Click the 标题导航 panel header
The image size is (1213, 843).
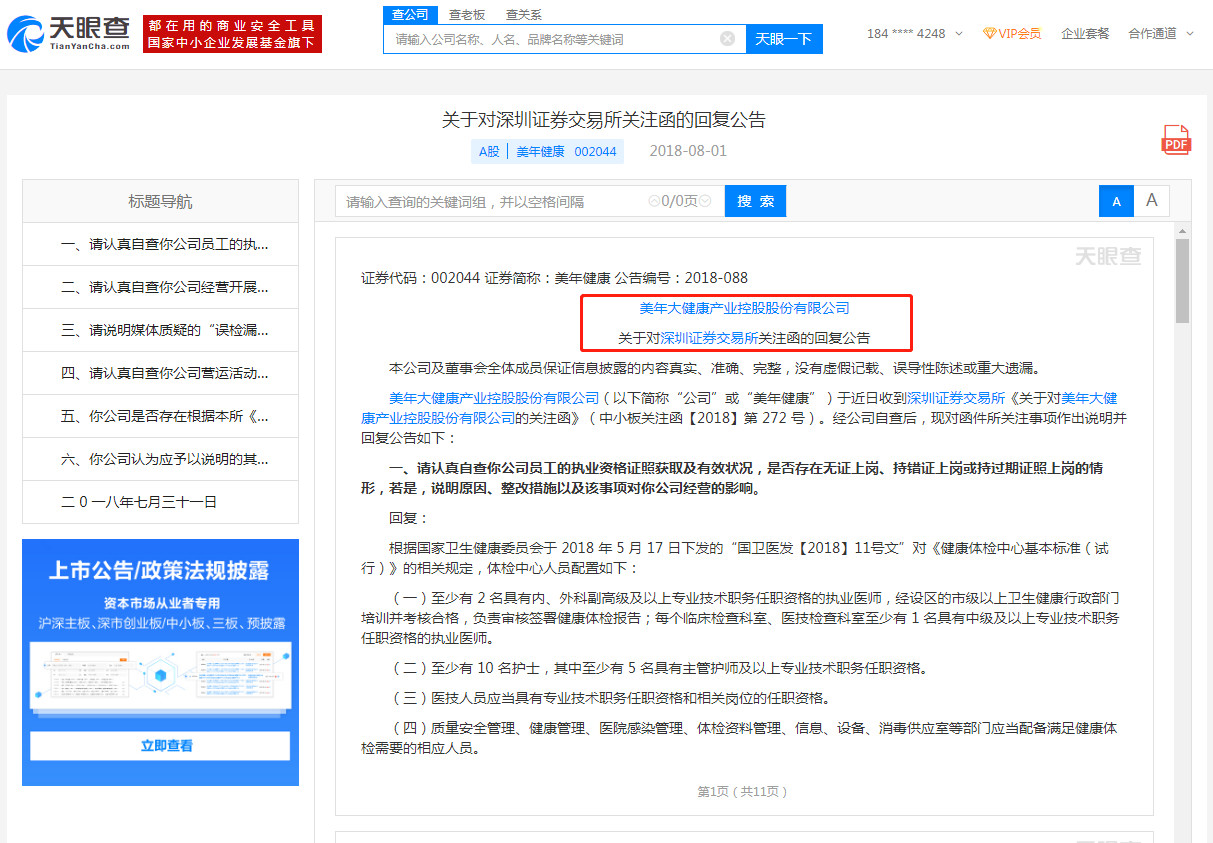[x=160, y=201]
